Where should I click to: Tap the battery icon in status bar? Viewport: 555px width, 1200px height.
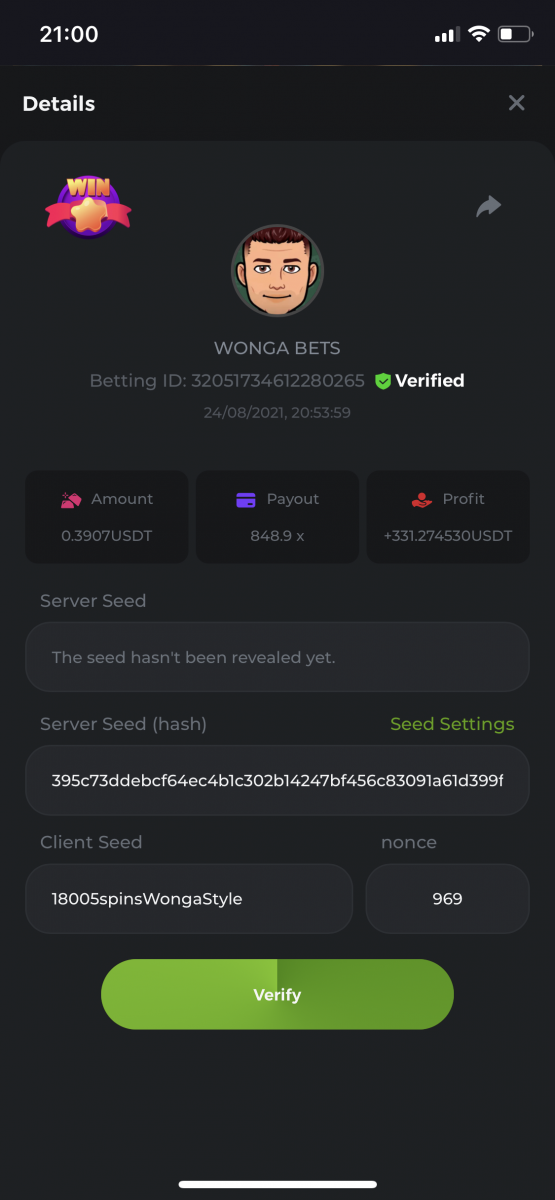pyautogui.click(x=515, y=34)
